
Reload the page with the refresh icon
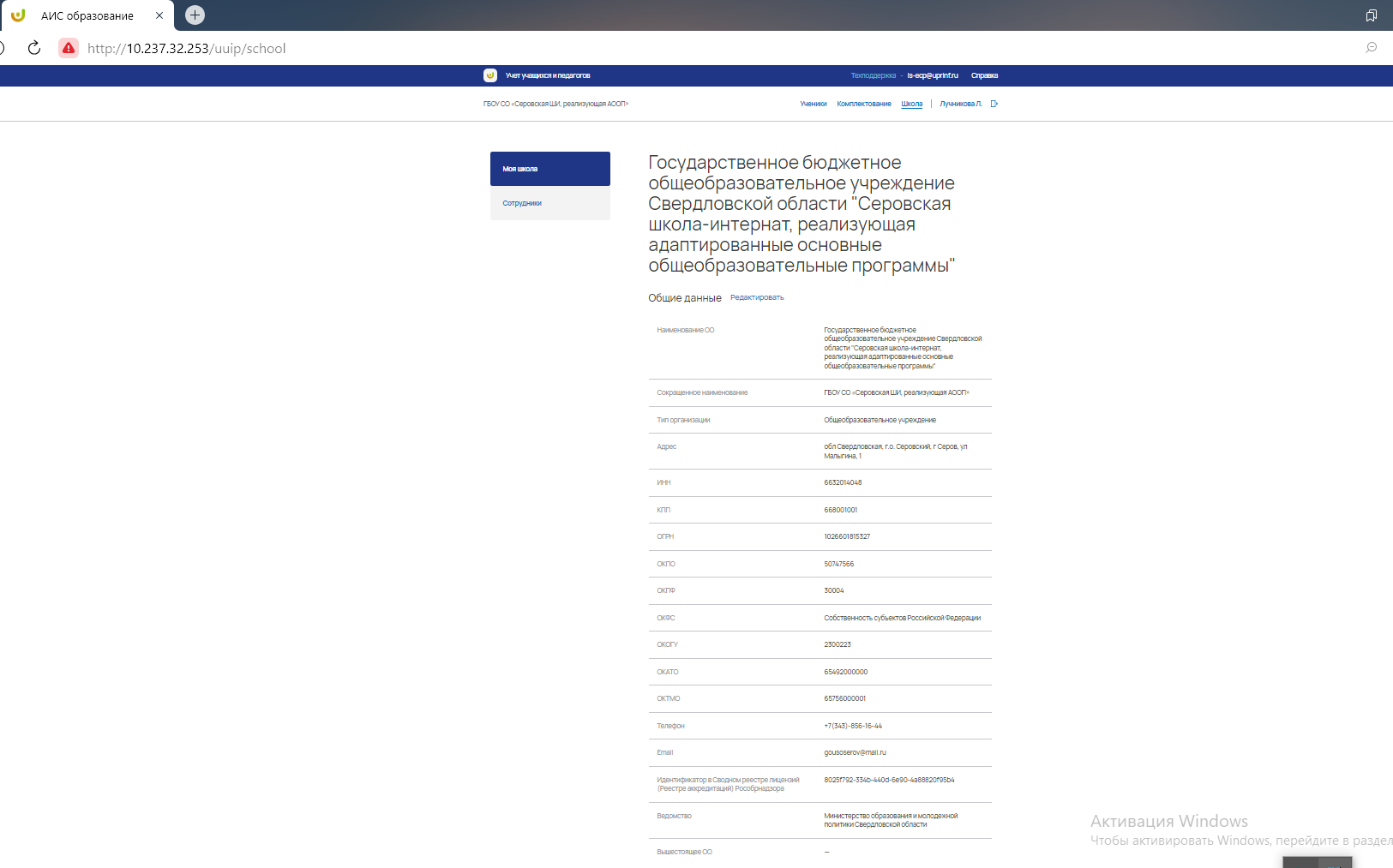pyautogui.click(x=34, y=48)
